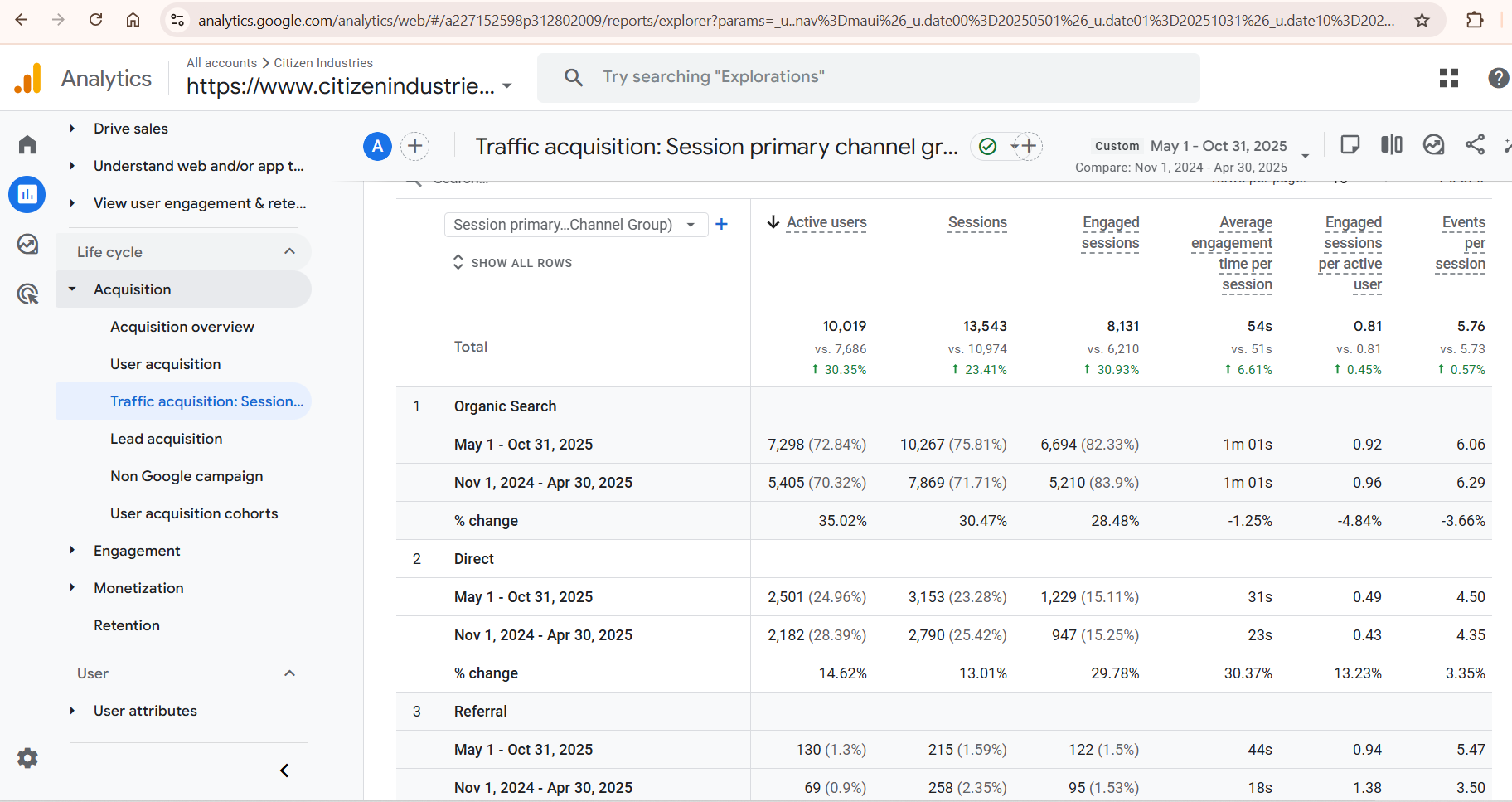Collapse the Life cycle section
Viewport: 1512px width, 802px height.
pyautogui.click(x=289, y=252)
